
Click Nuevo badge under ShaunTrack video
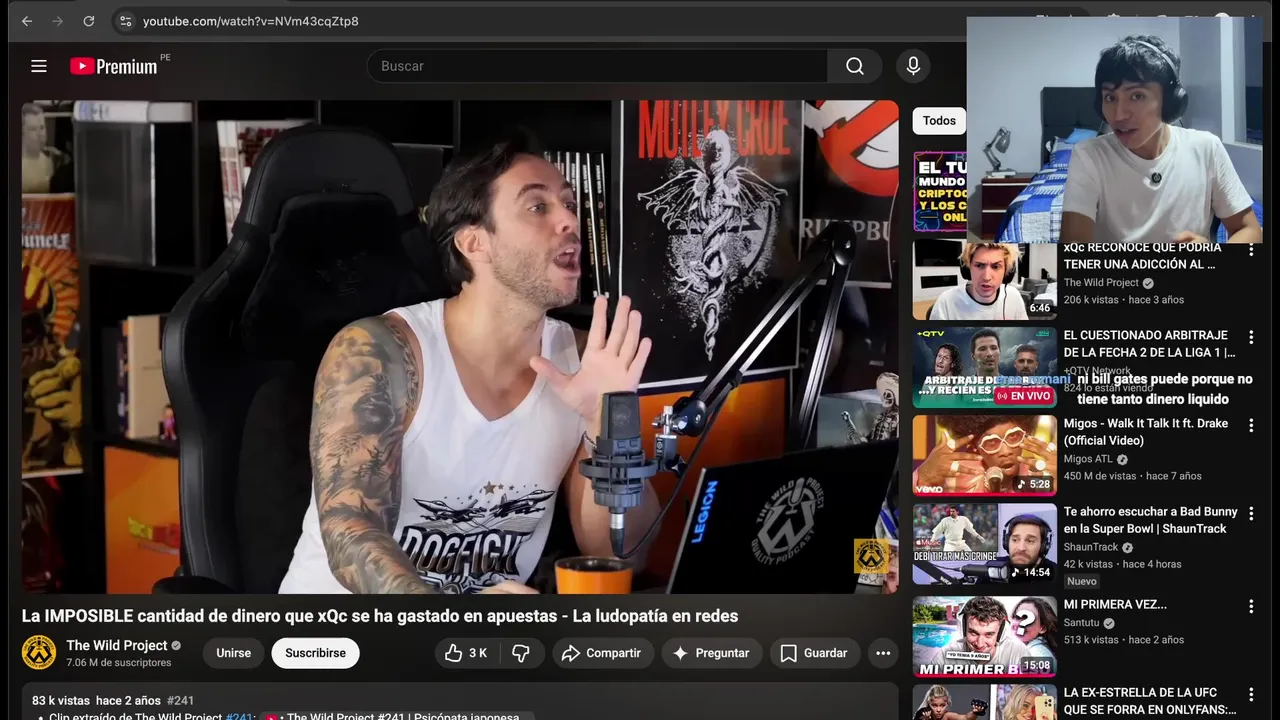pos(1081,581)
